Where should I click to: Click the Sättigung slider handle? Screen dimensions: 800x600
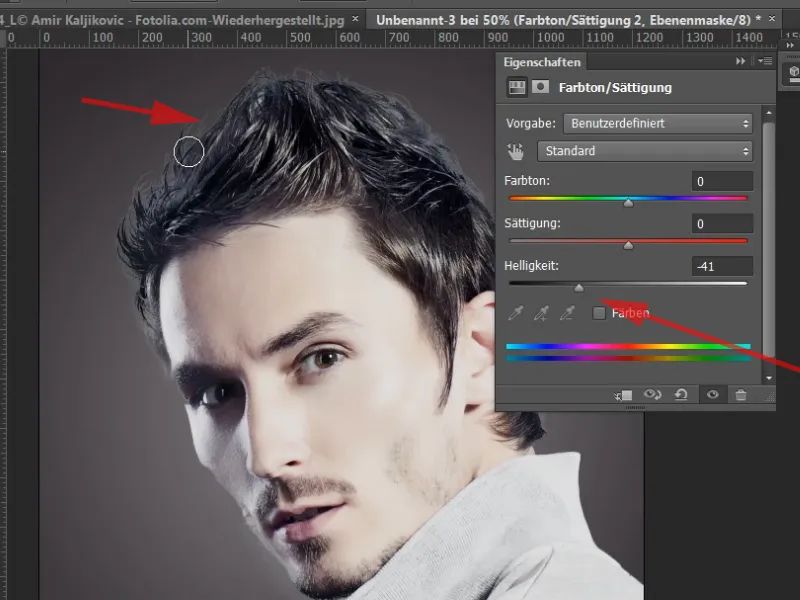click(x=629, y=245)
